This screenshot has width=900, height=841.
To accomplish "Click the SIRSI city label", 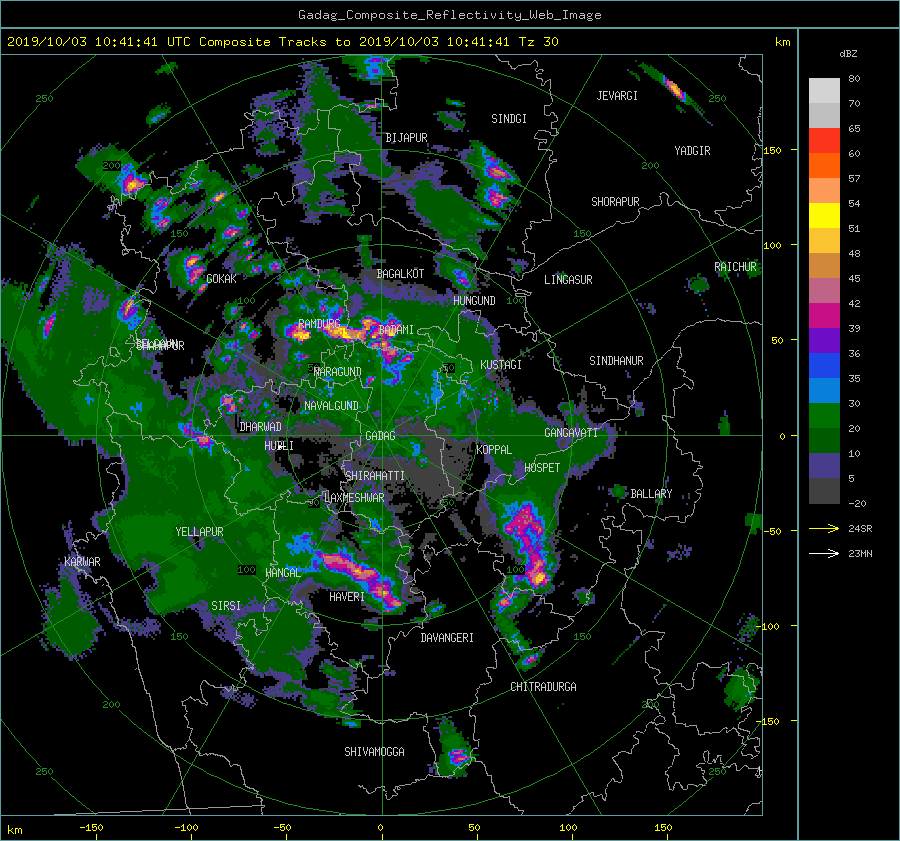I will pos(226,606).
